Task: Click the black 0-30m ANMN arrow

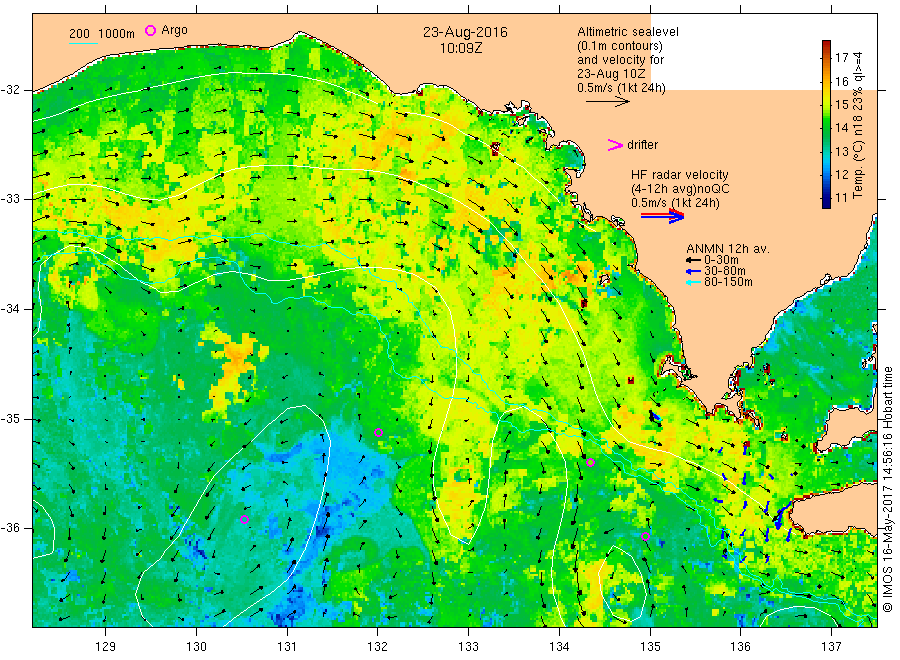Action: [x=694, y=260]
